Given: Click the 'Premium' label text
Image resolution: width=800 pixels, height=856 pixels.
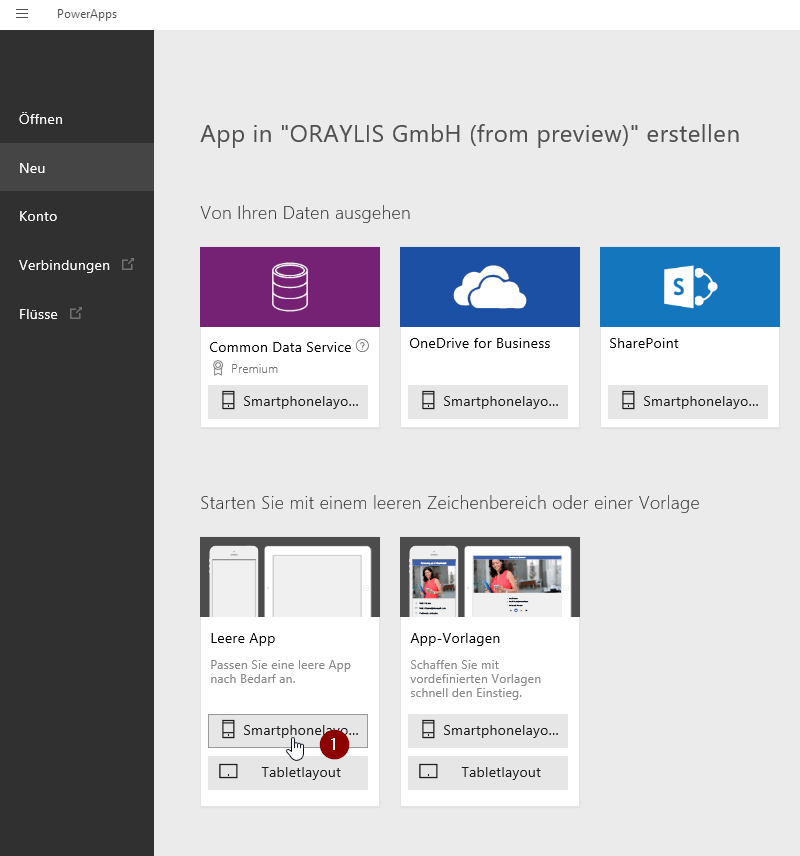Looking at the screenshot, I should click(254, 369).
